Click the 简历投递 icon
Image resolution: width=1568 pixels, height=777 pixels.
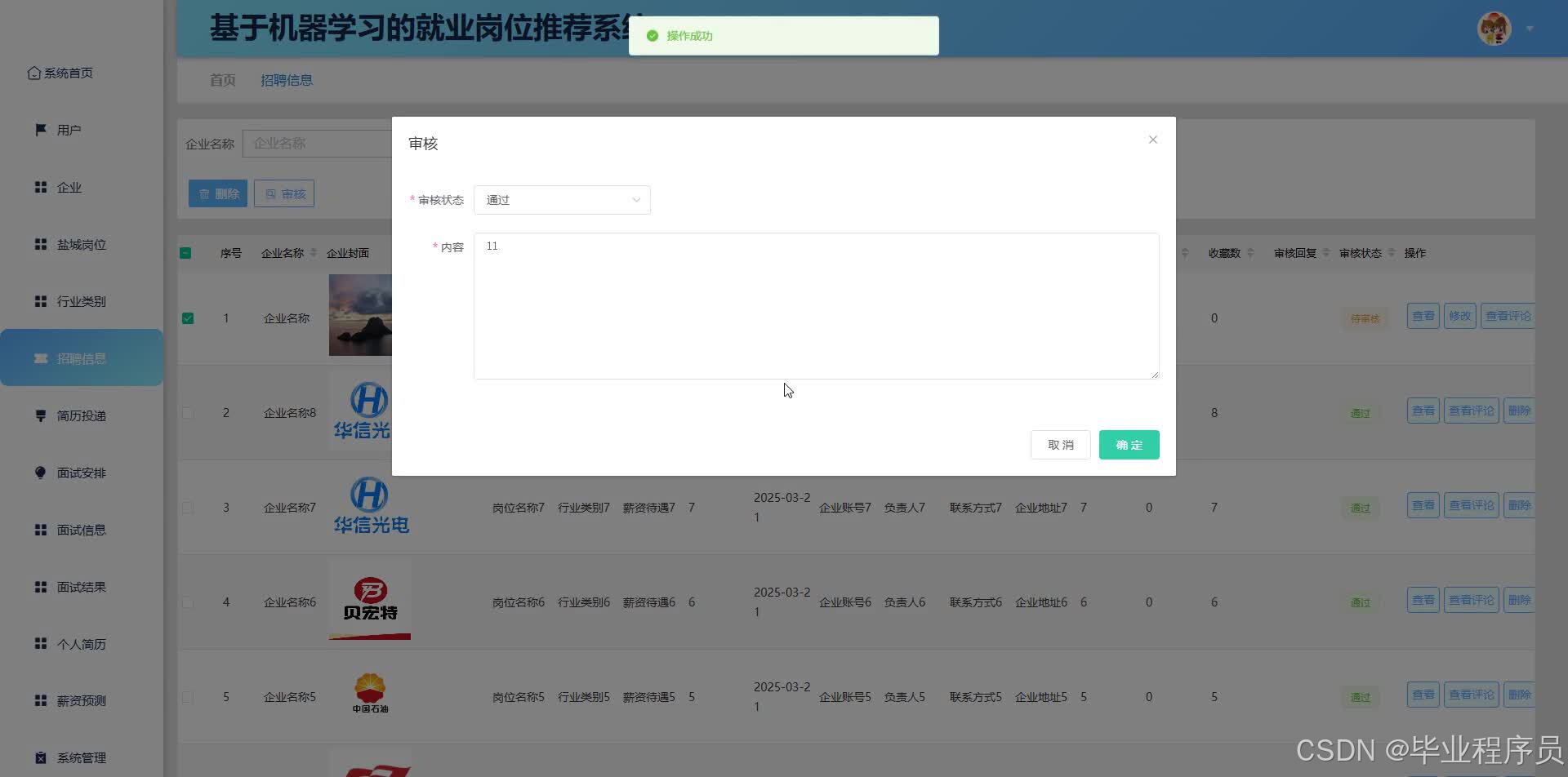[x=41, y=415]
